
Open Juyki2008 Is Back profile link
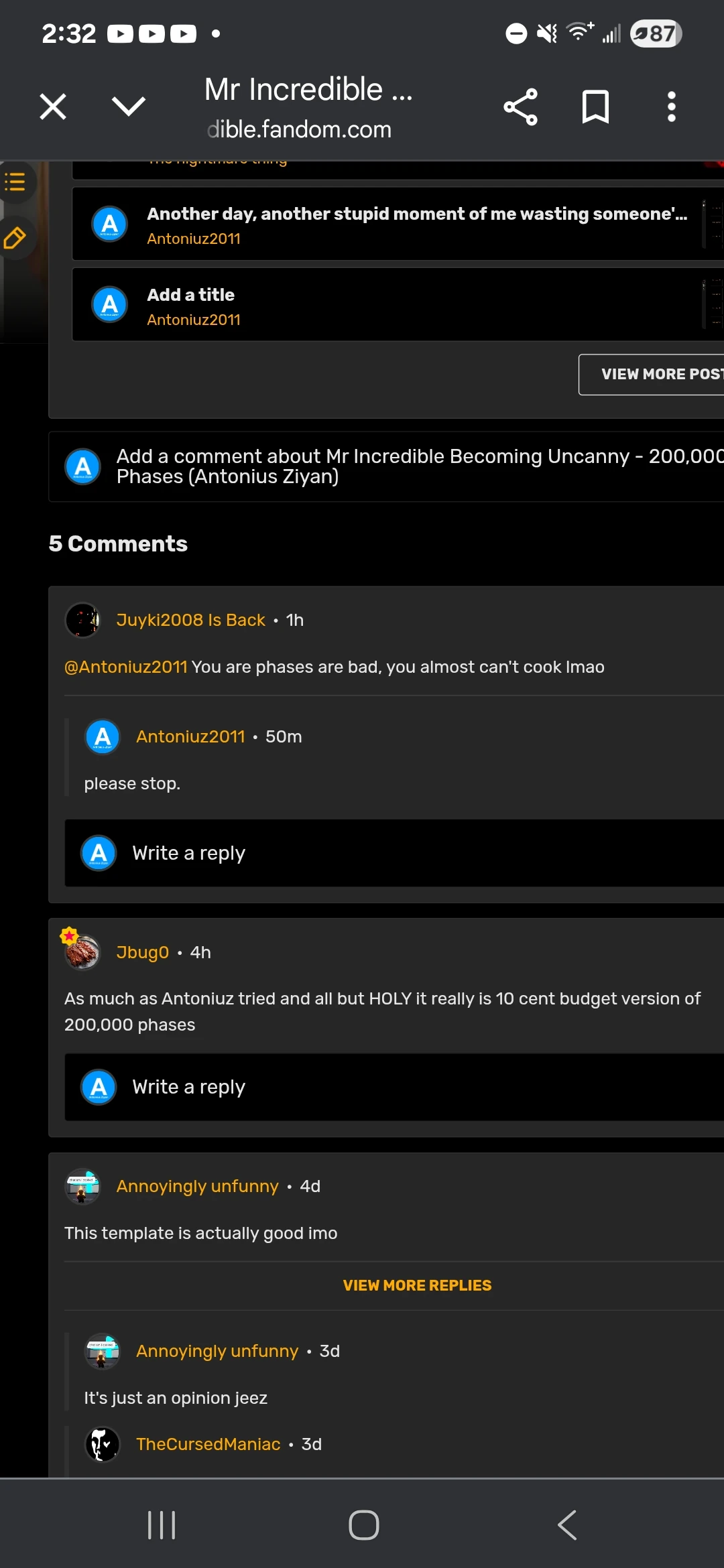coord(190,620)
